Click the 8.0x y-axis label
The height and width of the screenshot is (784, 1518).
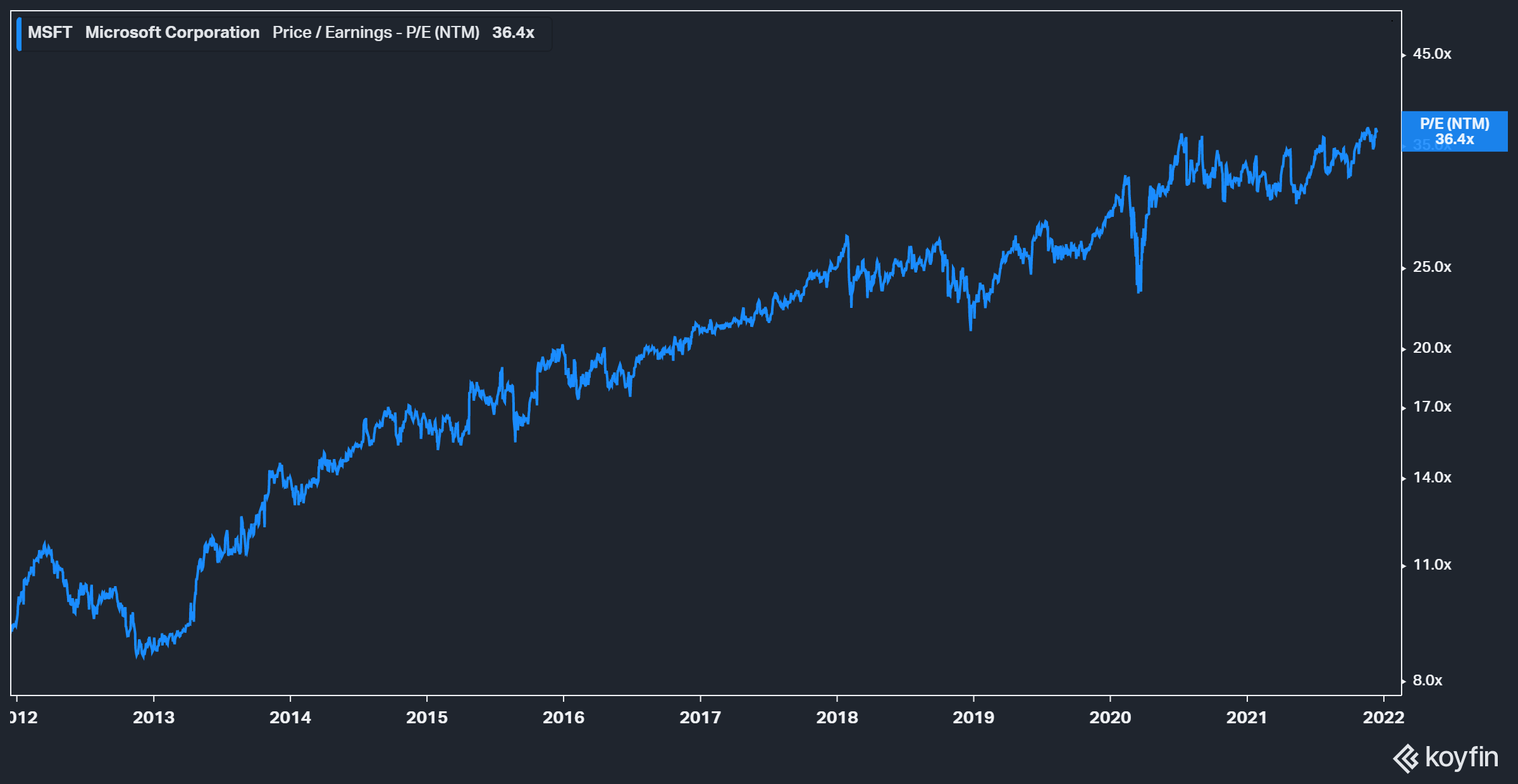click(1428, 681)
